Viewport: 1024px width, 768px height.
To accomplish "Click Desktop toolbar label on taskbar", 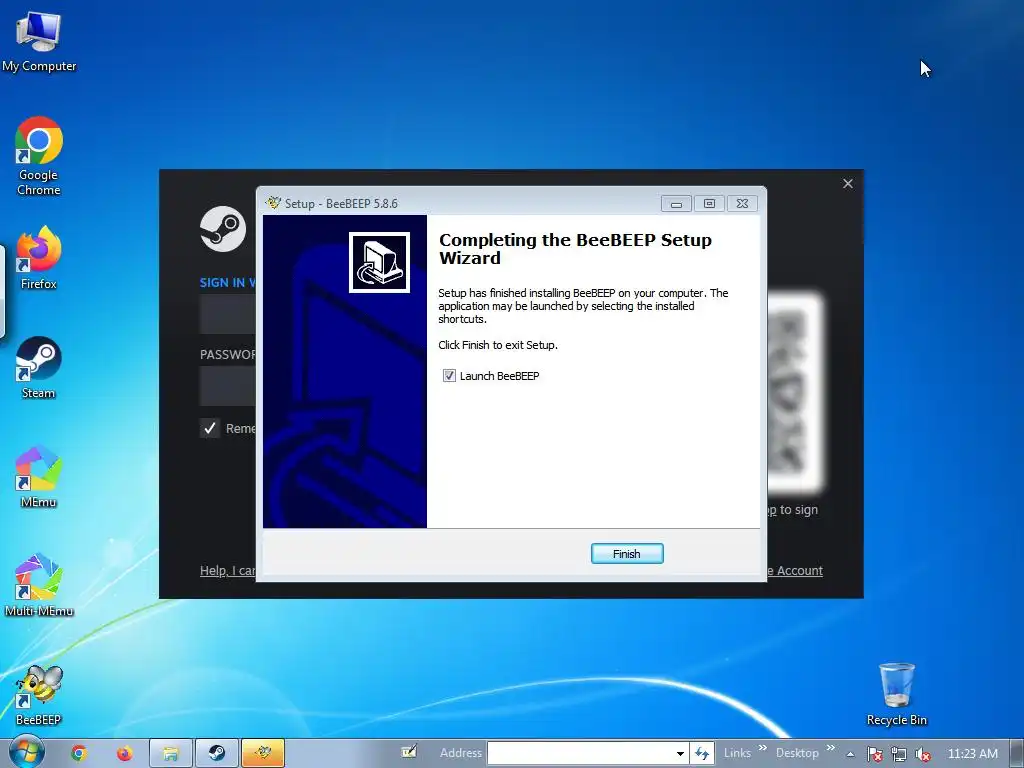I will pos(797,753).
